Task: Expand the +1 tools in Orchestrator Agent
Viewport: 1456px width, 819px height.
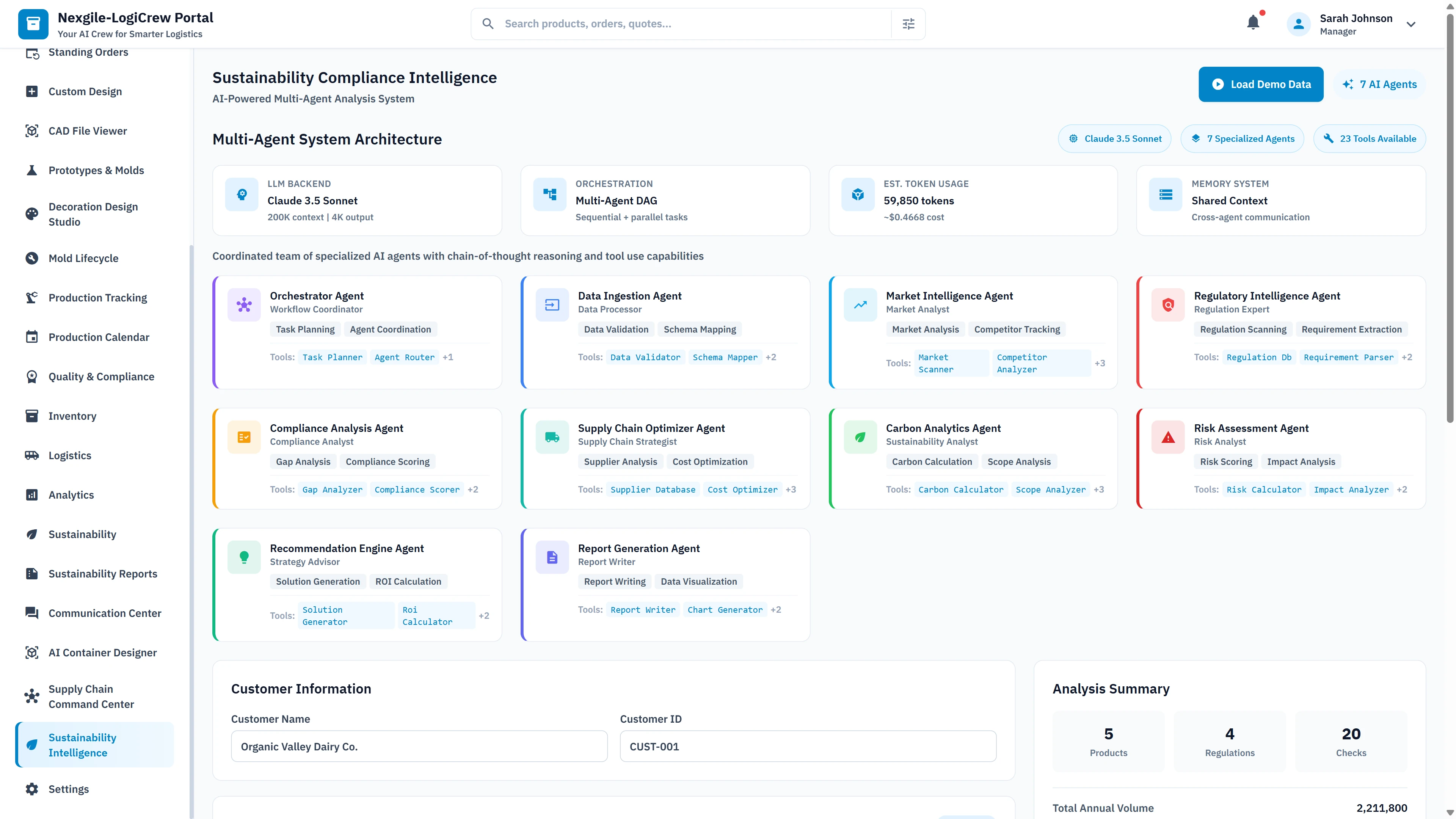Action: coord(448,357)
